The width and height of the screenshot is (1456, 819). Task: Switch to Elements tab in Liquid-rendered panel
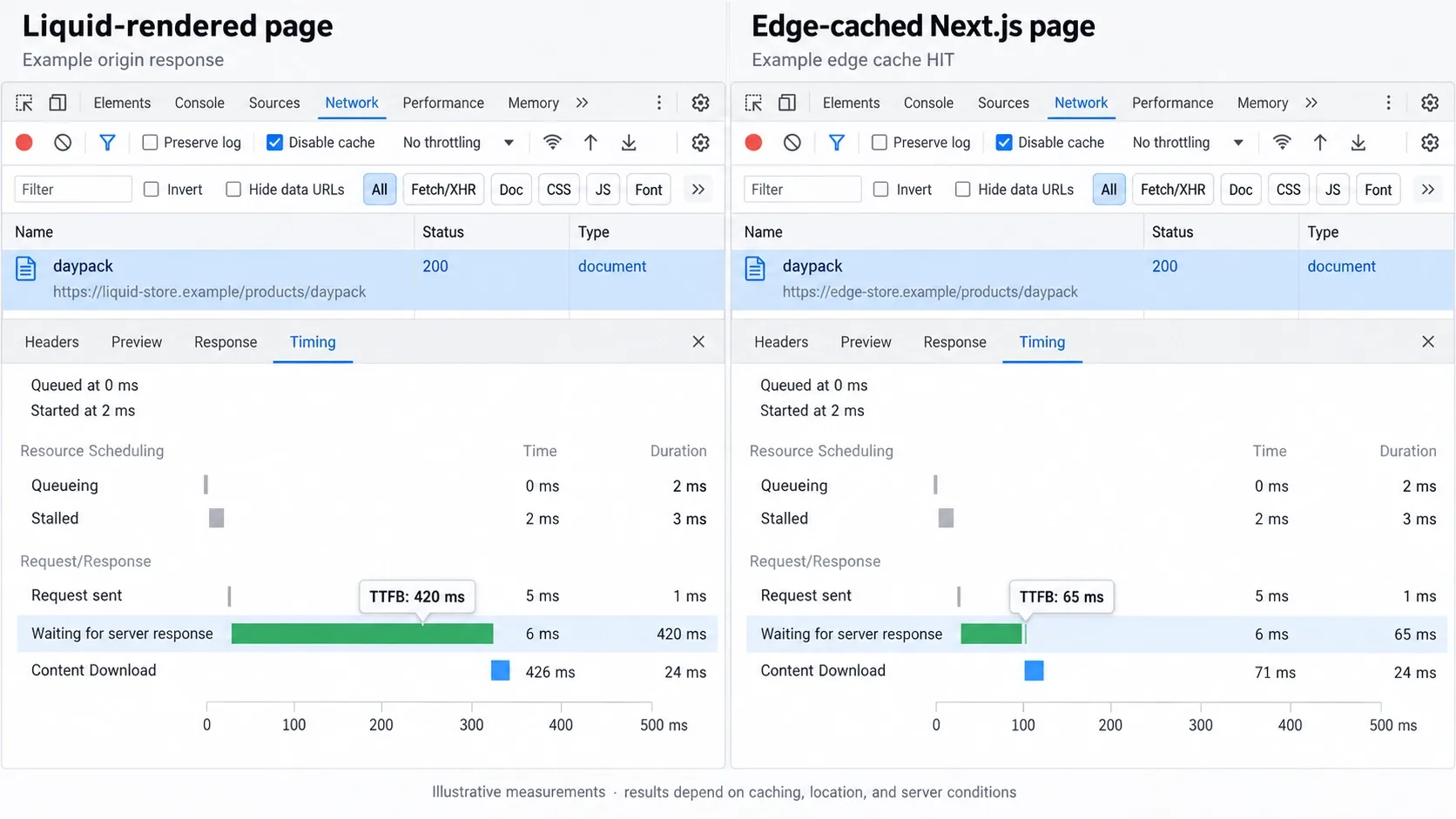coord(122,103)
